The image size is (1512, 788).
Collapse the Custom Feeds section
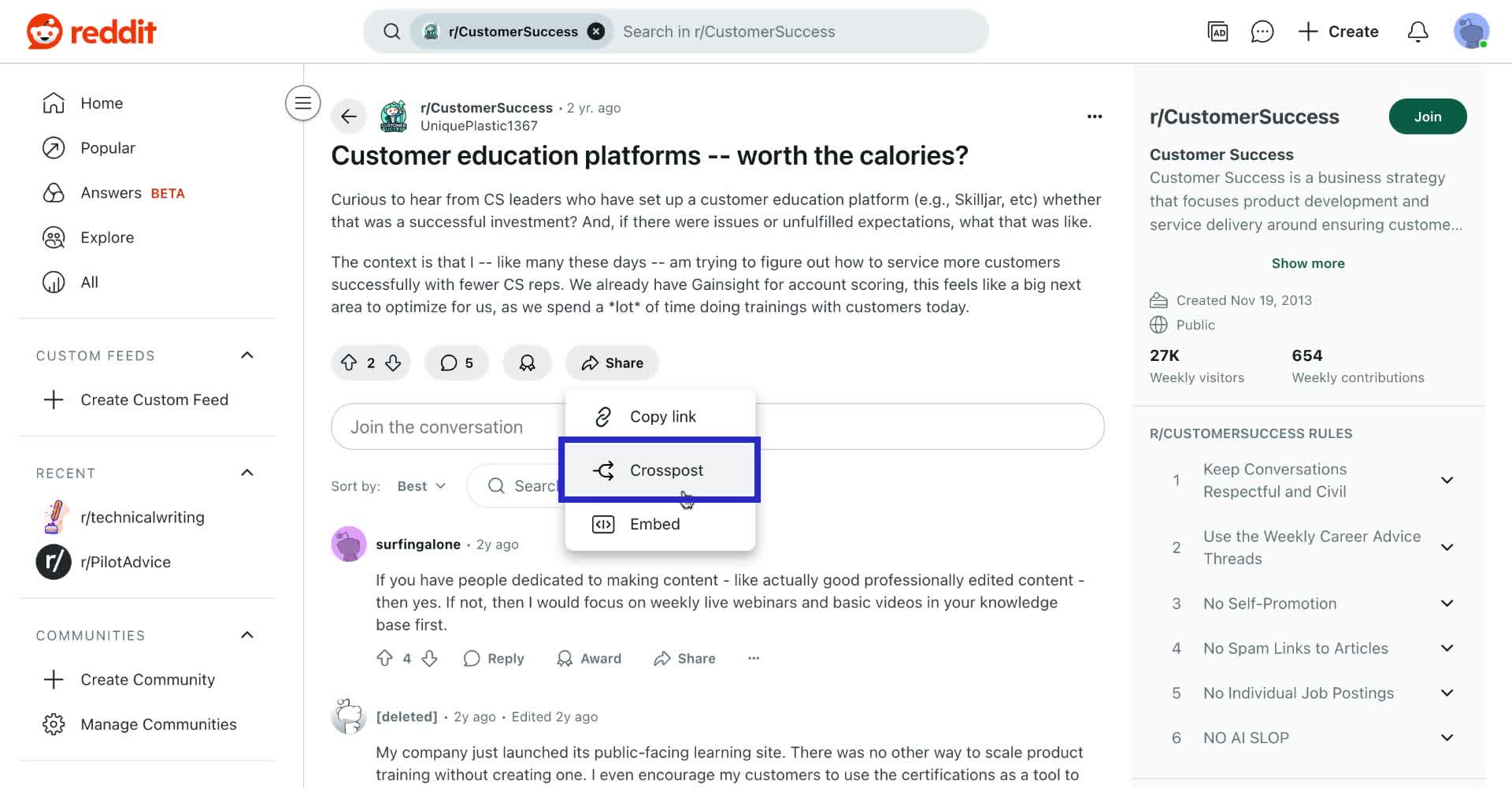[246, 355]
